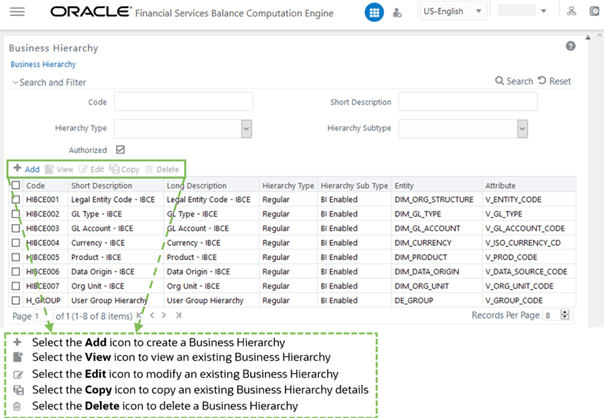Click the Page number input field
This screenshot has height=418, width=604.
43,316
